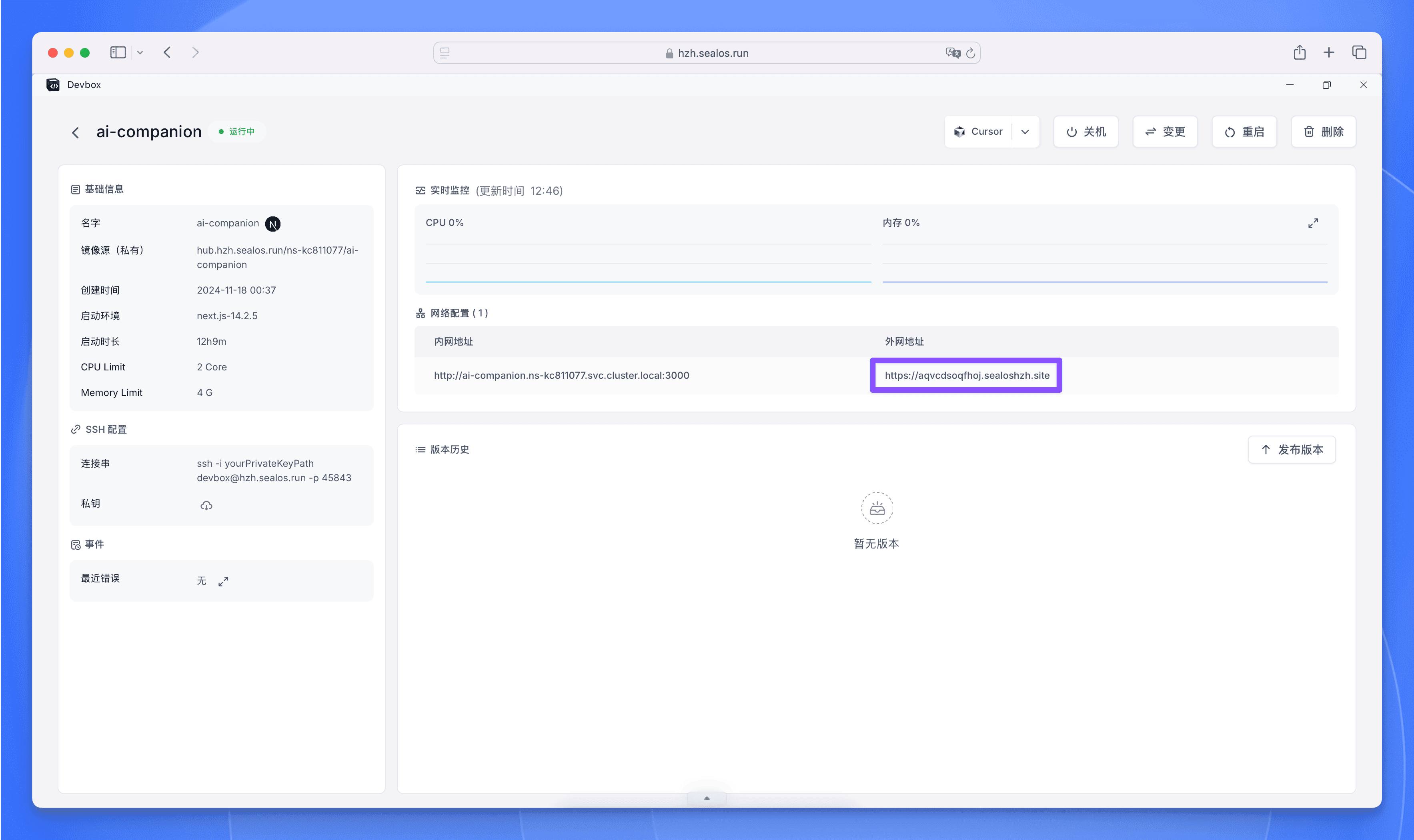Expand the bottom collapse handle arrow
Screen dimensions: 1414x840
(707, 798)
